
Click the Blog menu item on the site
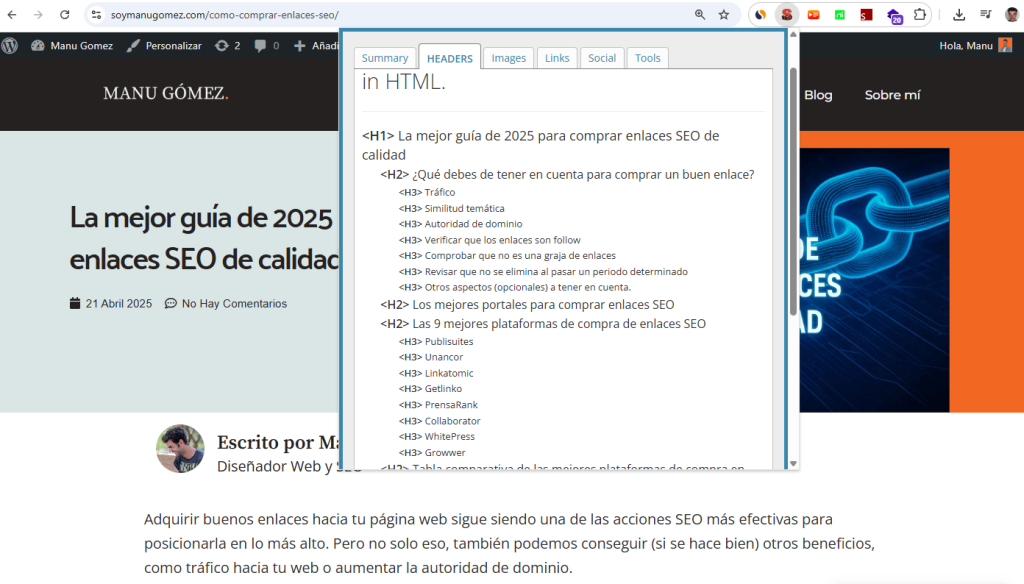click(818, 95)
